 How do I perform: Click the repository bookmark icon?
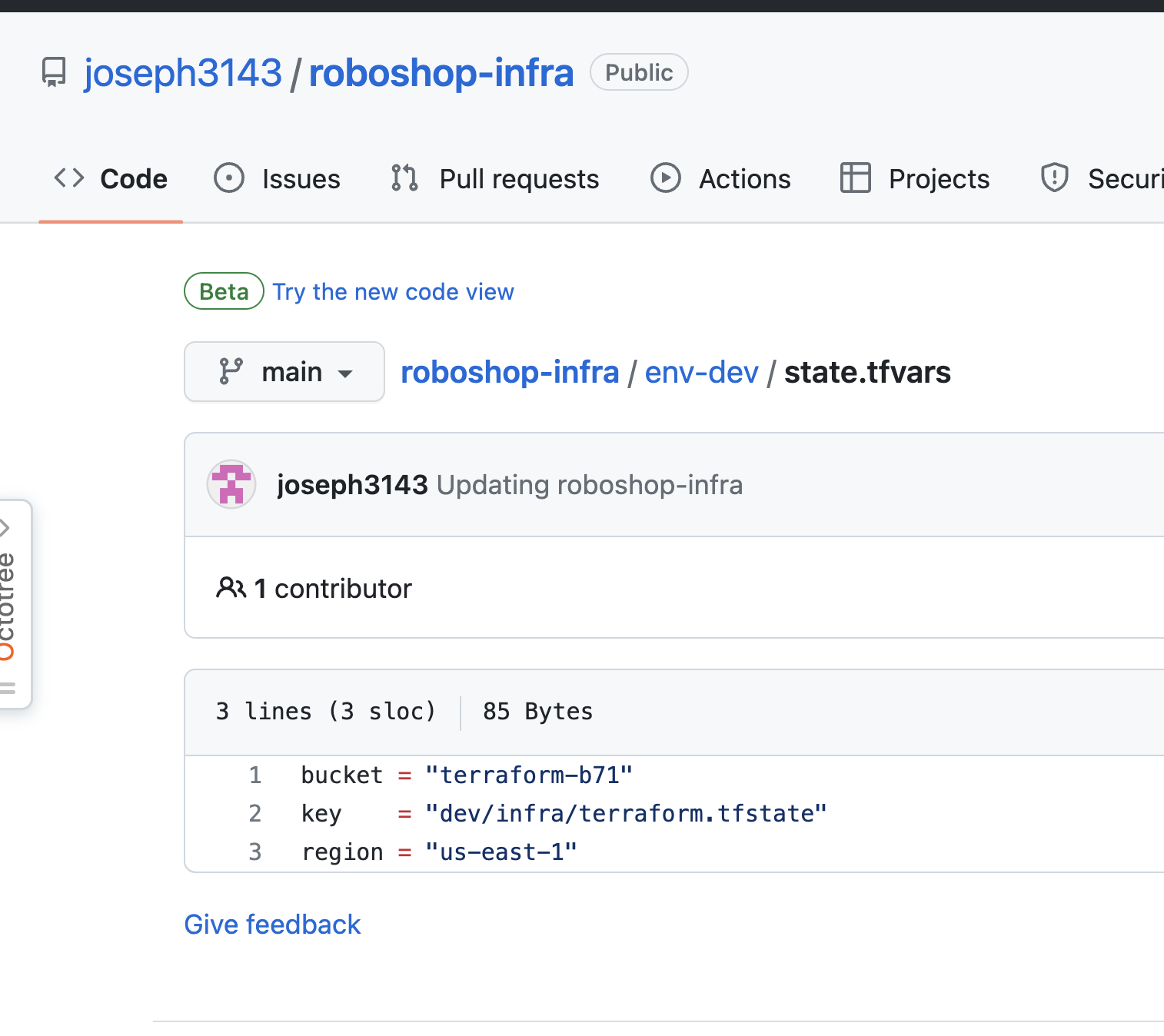pos(53,72)
